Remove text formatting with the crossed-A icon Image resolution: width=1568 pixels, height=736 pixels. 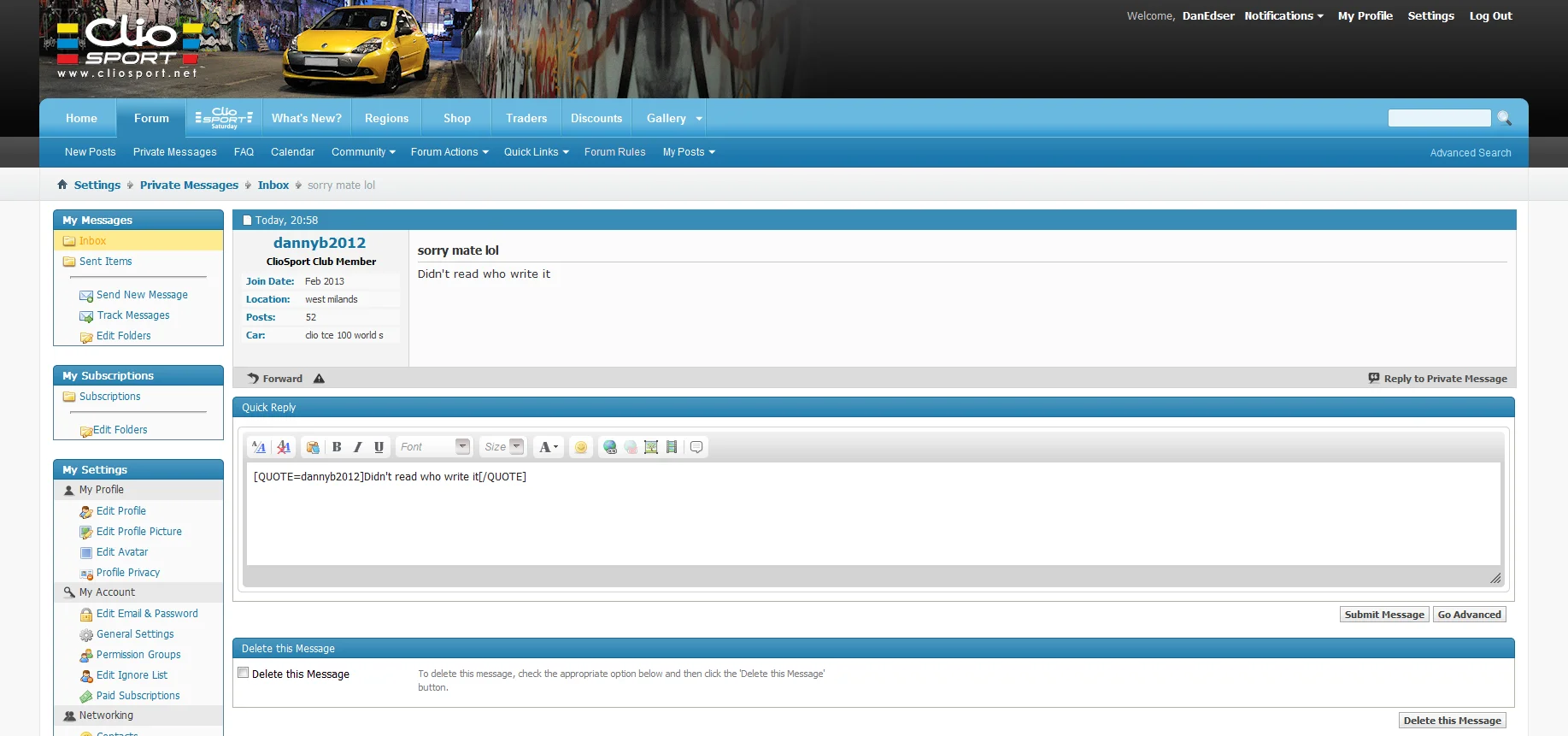[x=284, y=447]
